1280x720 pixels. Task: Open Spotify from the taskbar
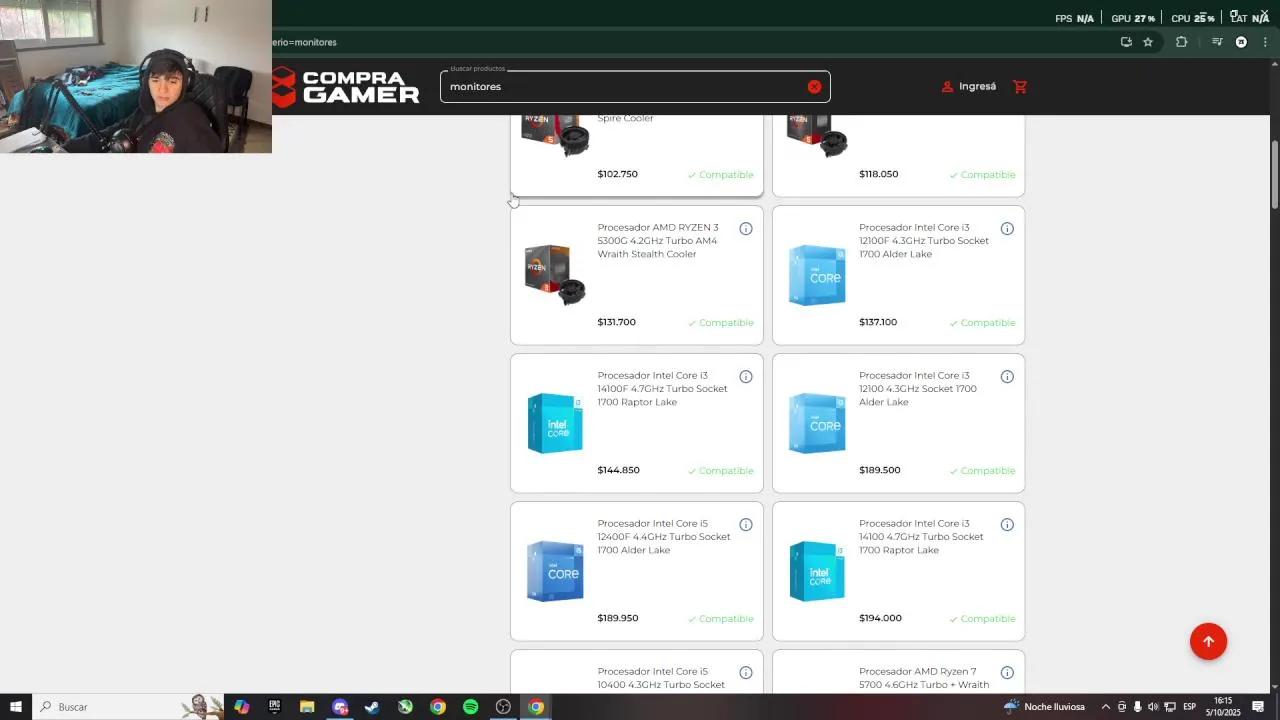click(470, 707)
